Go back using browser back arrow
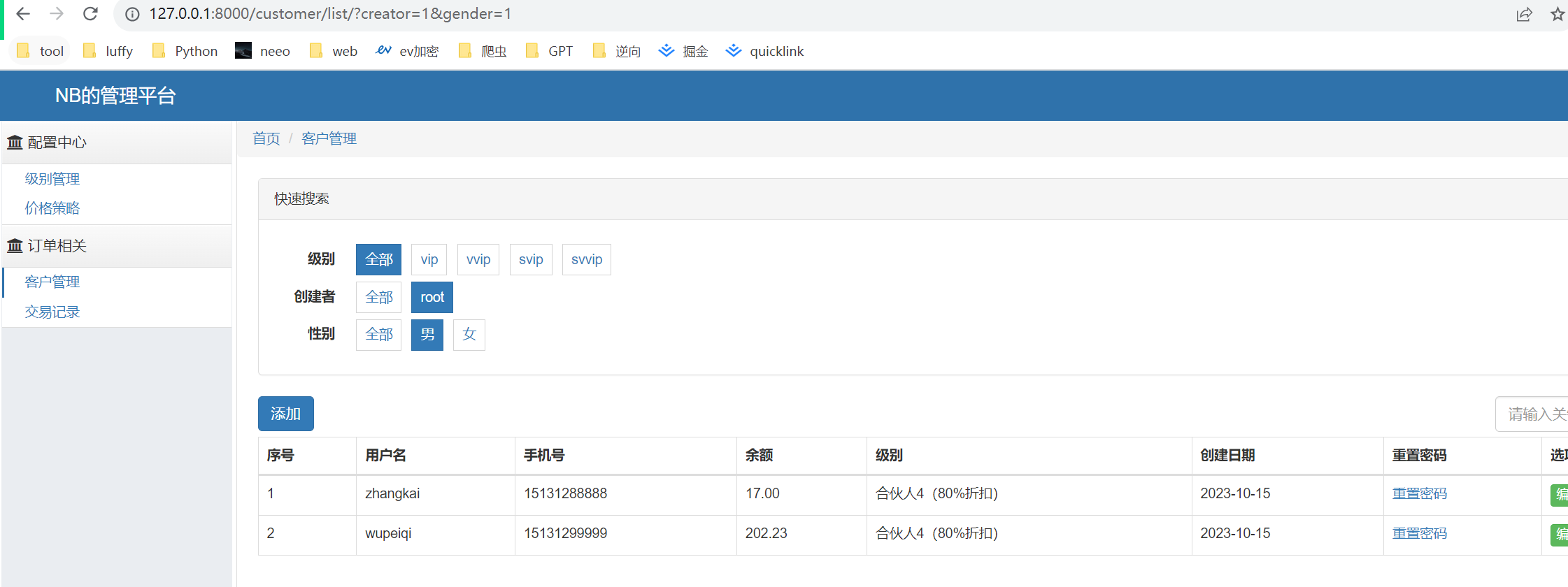 point(23,14)
